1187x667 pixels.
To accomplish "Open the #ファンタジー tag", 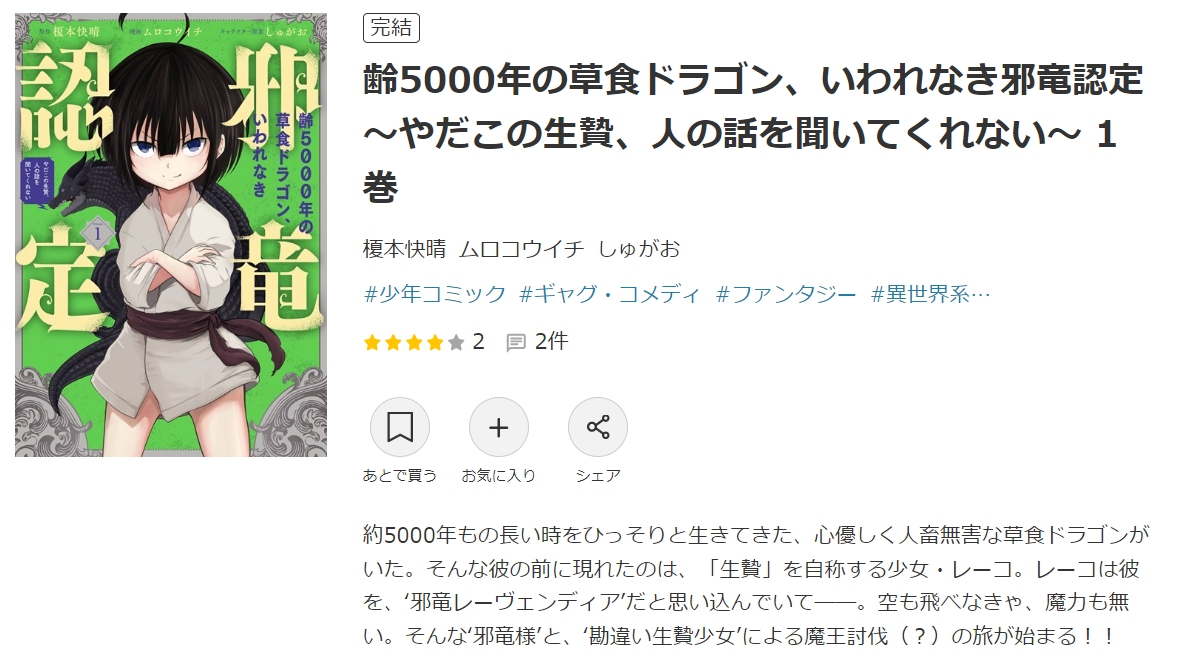I will click(x=786, y=294).
